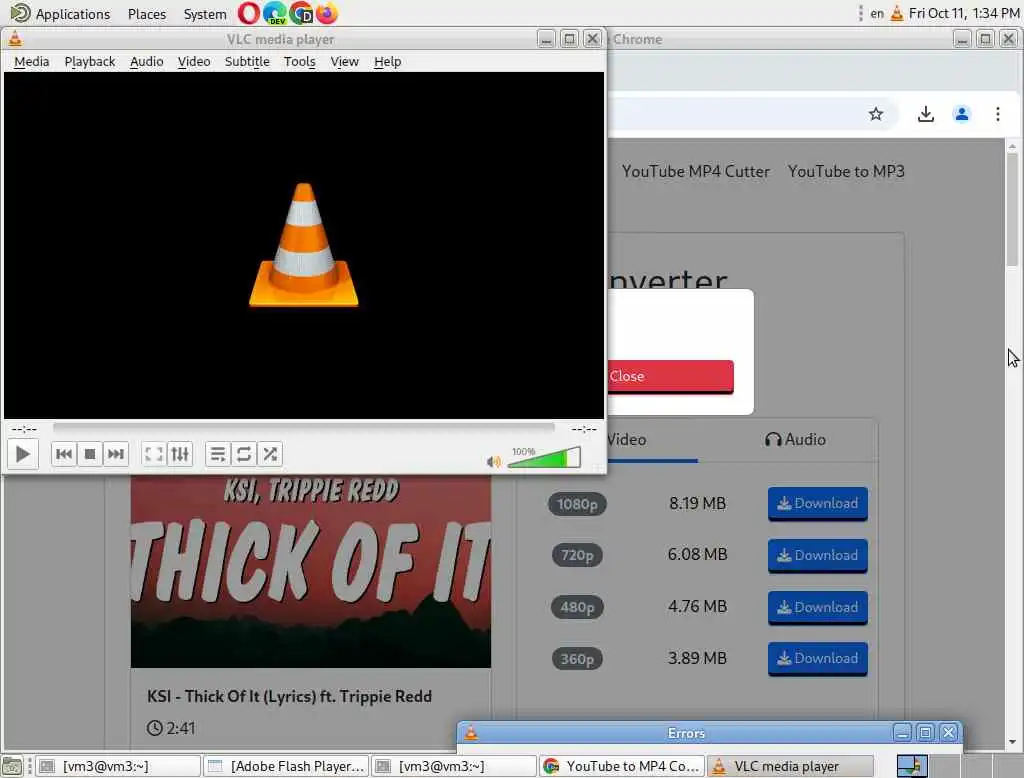This screenshot has width=1024, height=778.
Task: Switch to the Audio tab
Action: [x=795, y=440]
